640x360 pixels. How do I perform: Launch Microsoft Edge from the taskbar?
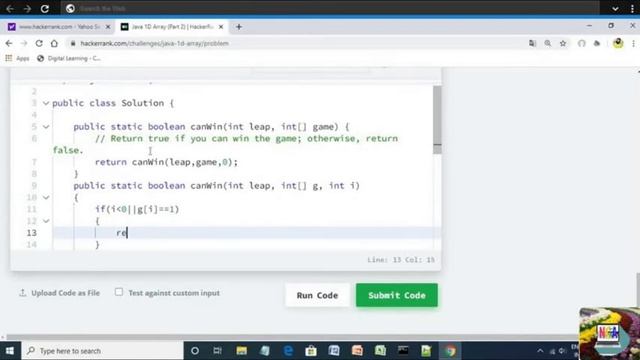288,351
